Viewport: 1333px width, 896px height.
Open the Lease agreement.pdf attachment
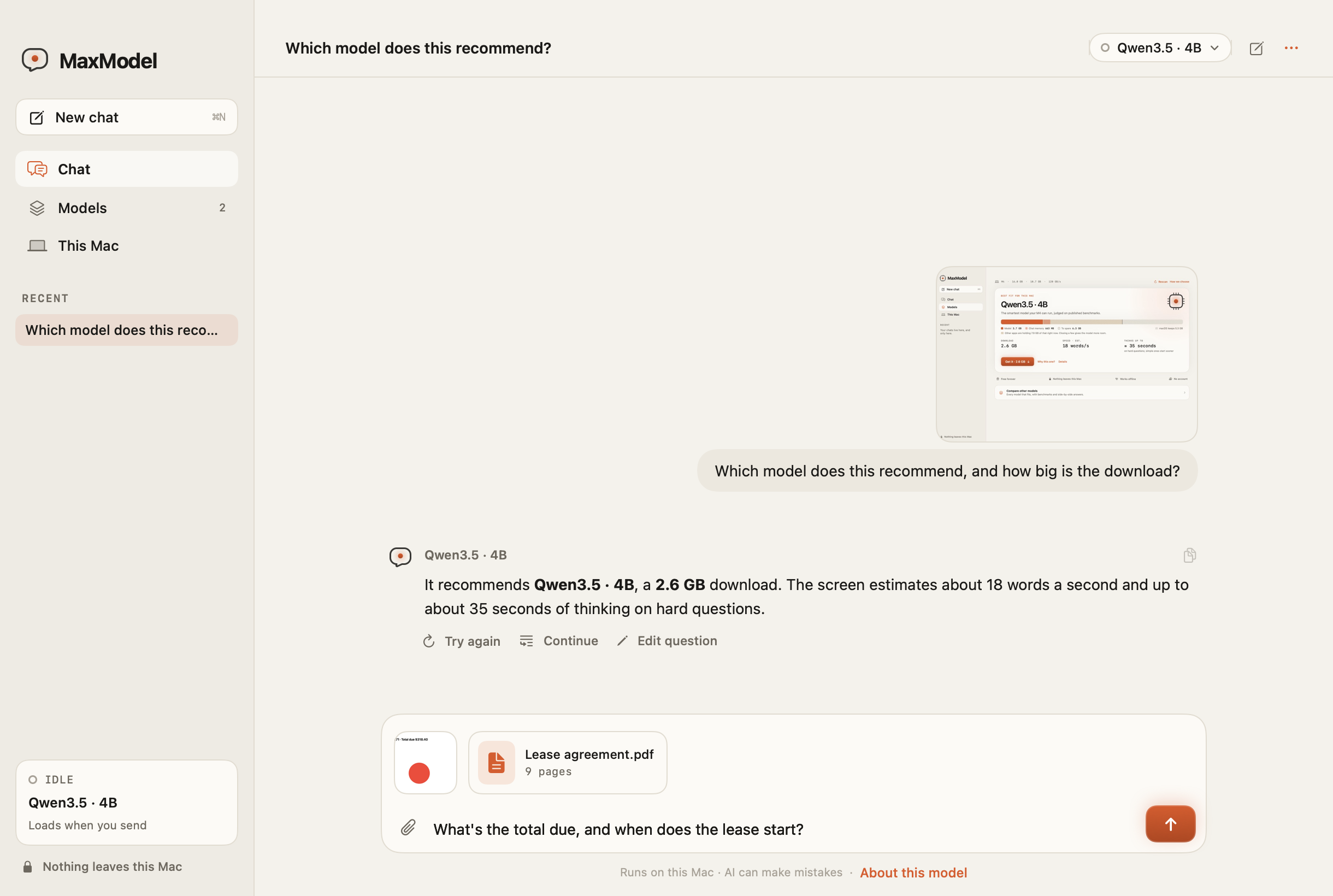(568, 762)
